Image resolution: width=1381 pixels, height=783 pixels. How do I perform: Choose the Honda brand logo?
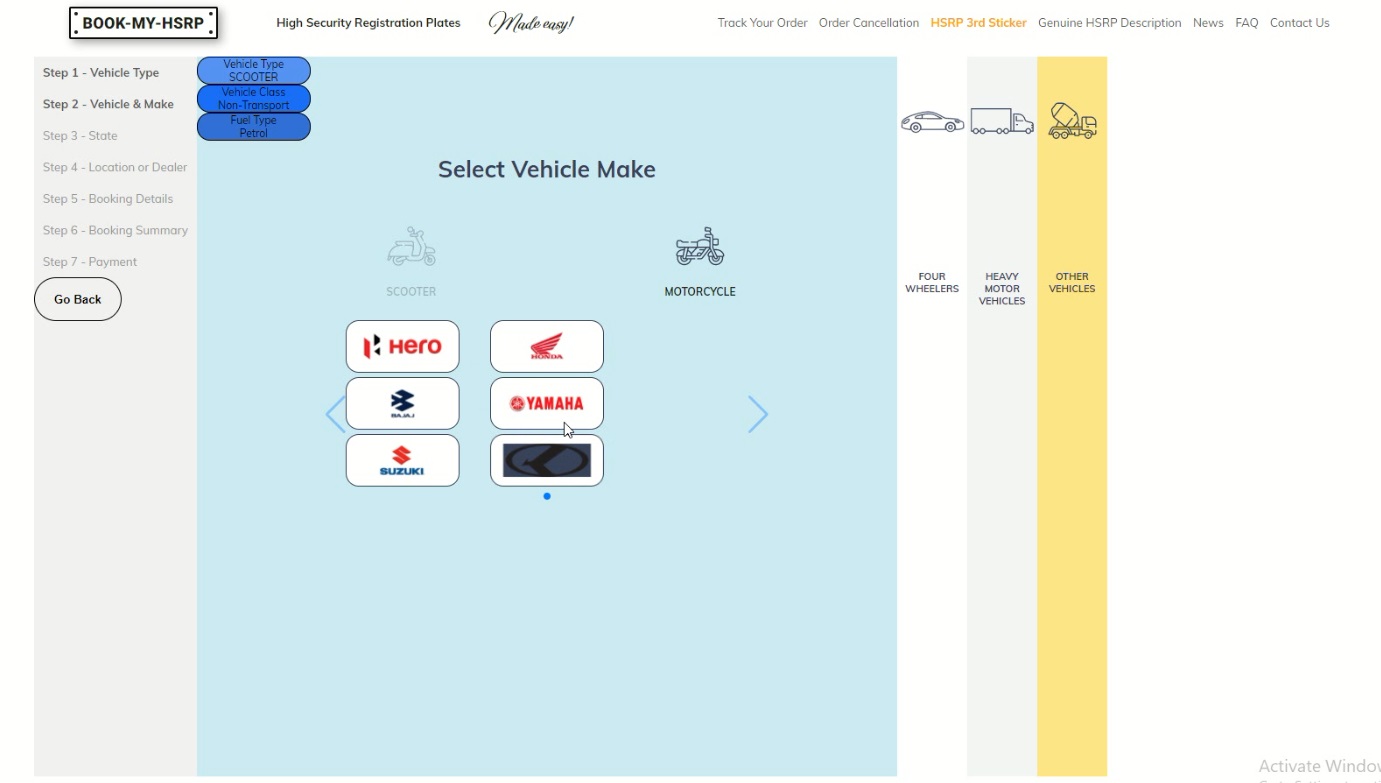click(546, 346)
